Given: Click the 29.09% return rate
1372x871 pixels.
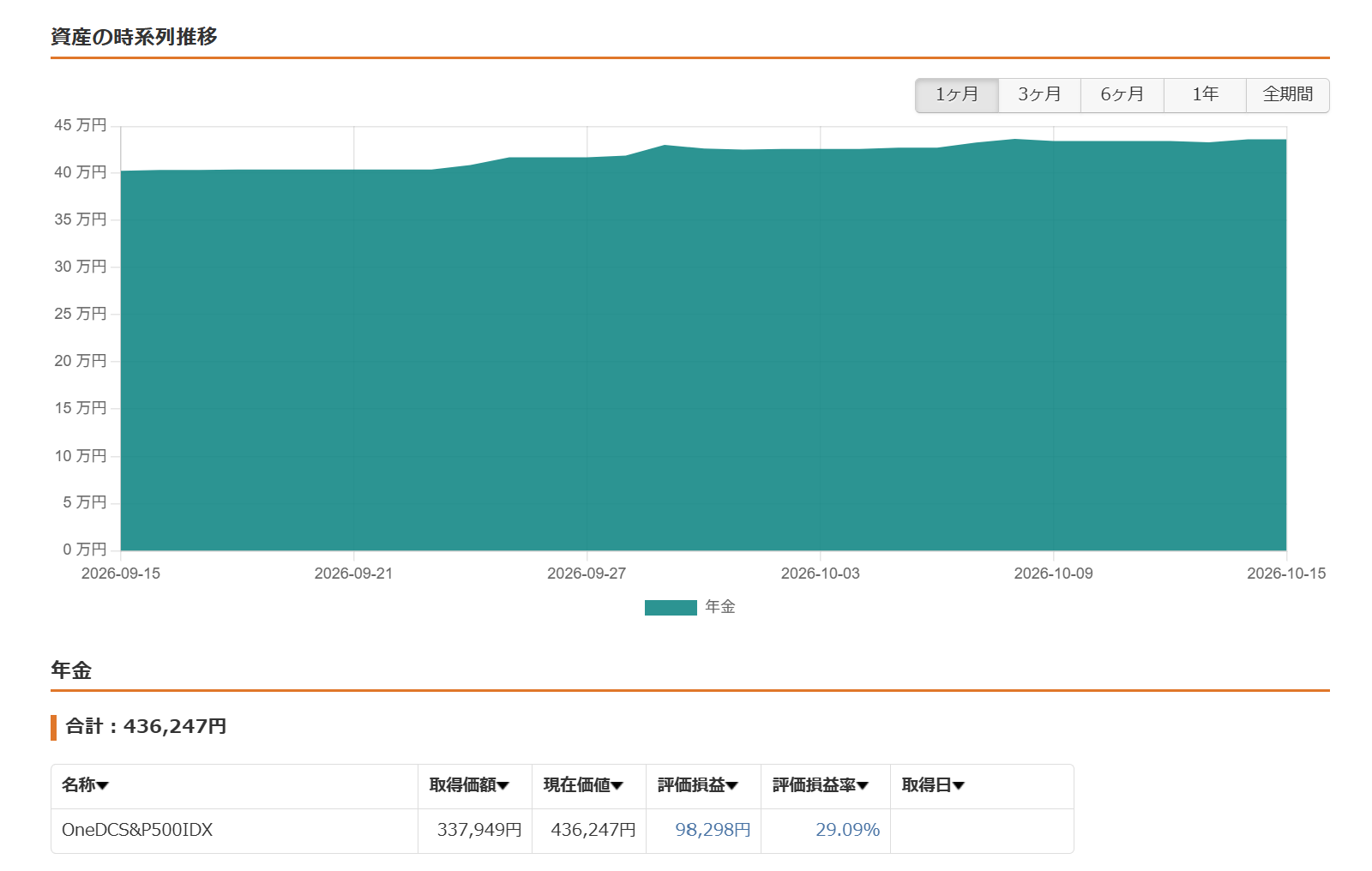Looking at the screenshot, I should coord(847,830).
